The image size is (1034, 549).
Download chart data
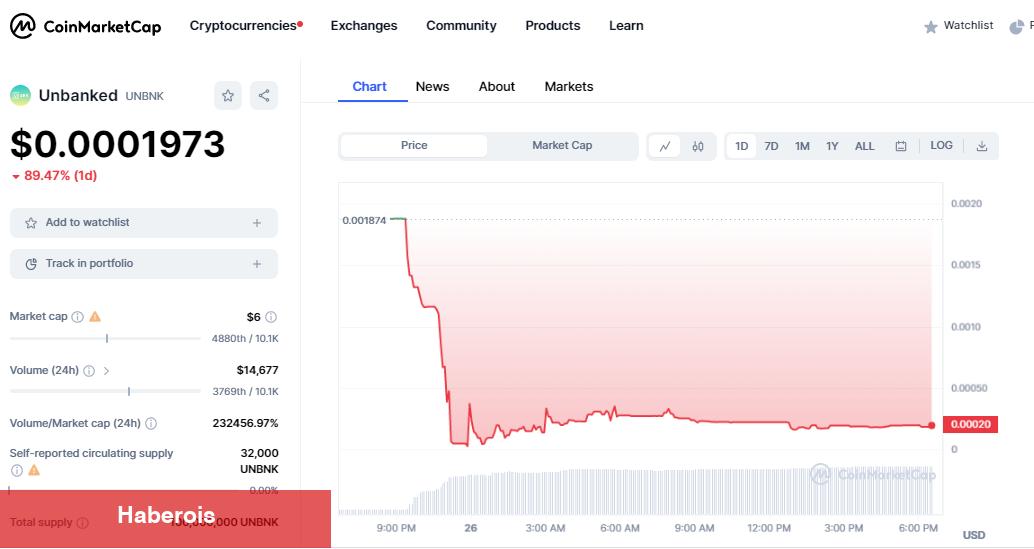(981, 146)
